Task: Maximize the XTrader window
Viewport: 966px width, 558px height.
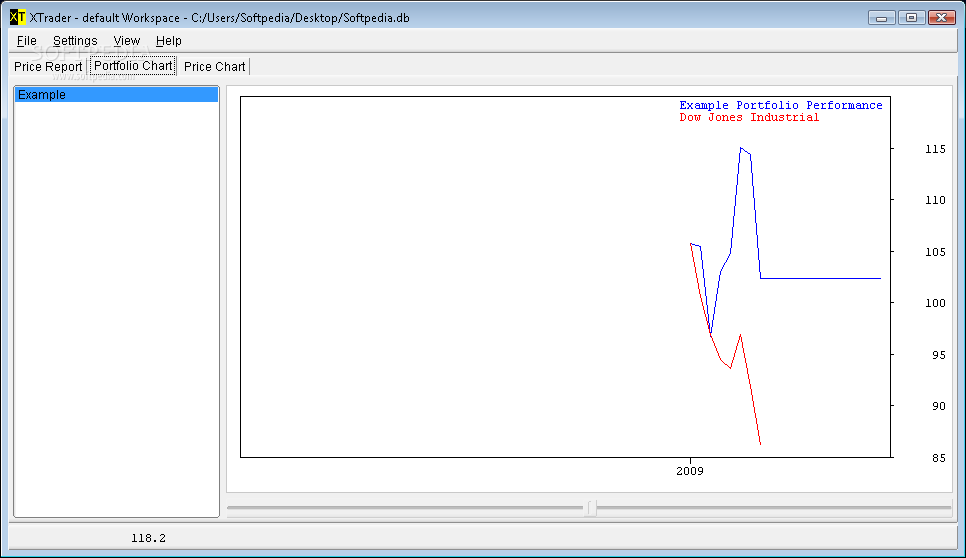Action: click(911, 18)
